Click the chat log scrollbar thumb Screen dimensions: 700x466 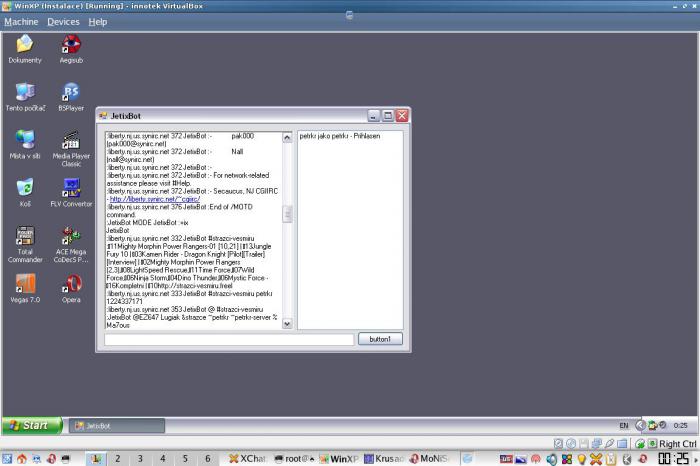click(288, 214)
